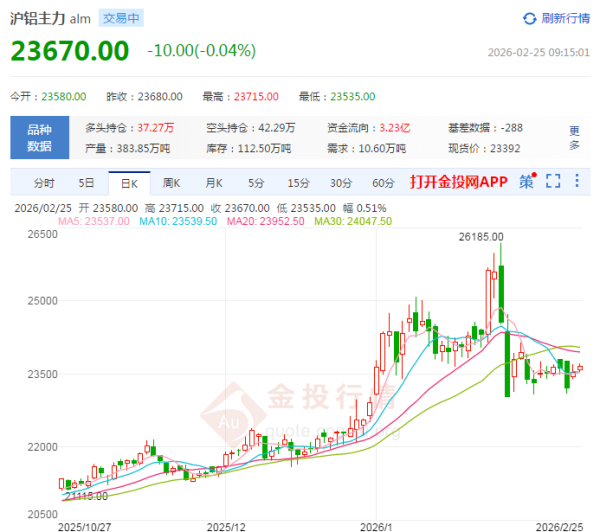Select the 月K monthly chart tab

click(x=214, y=183)
